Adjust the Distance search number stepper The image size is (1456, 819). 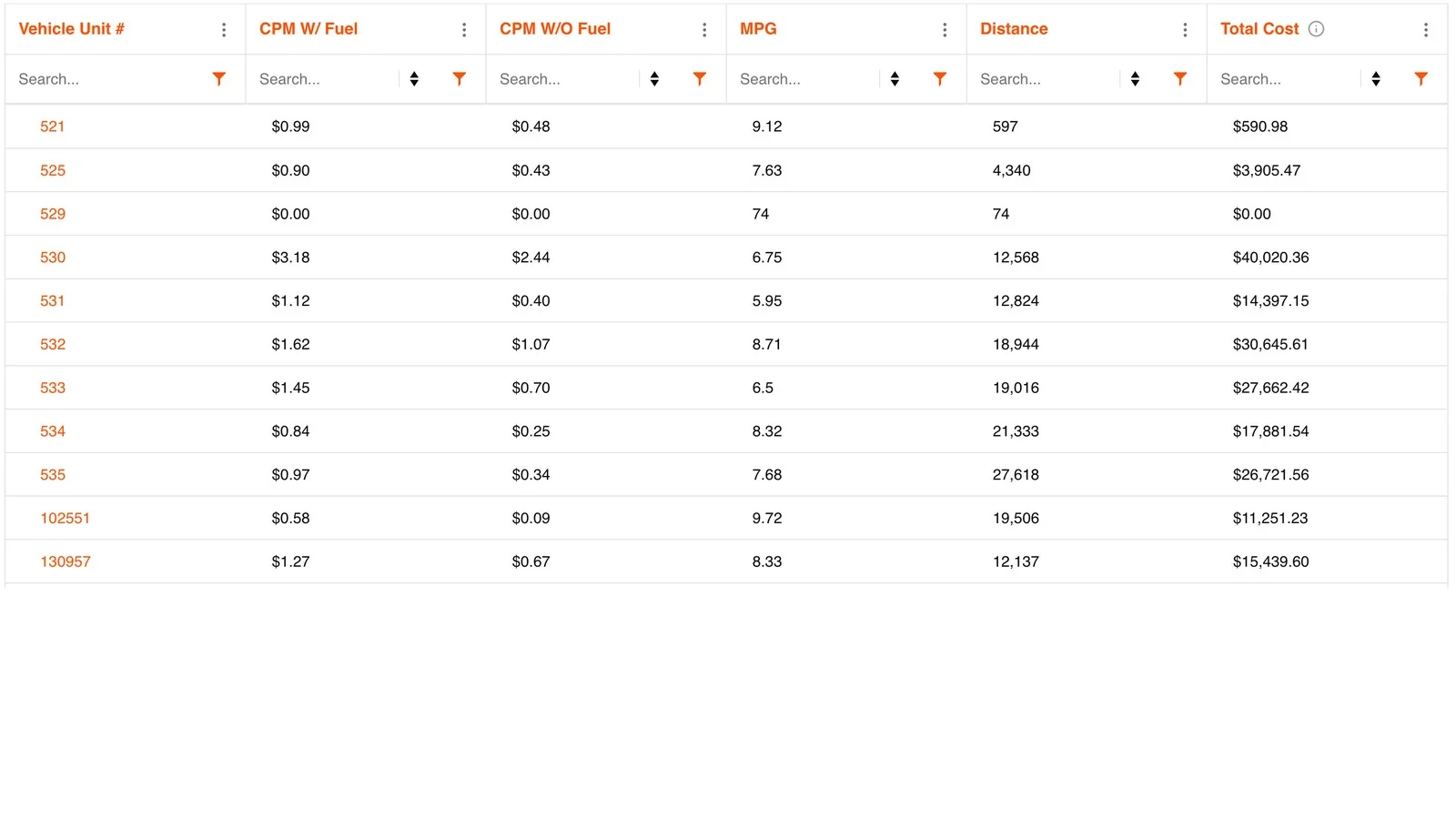(x=1135, y=79)
